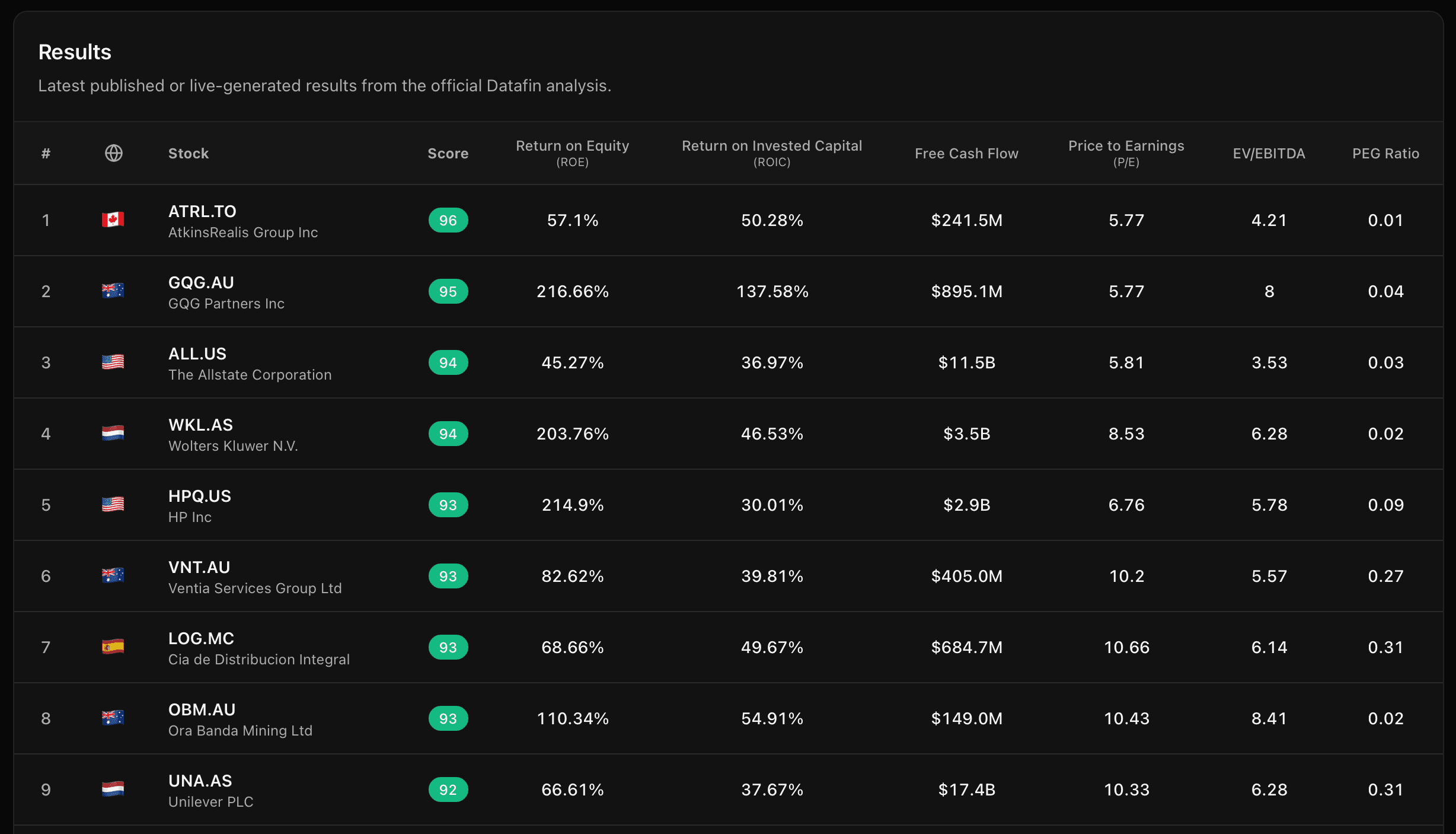1456x834 pixels.
Task: Sort by Return on Equity header
Action: [572, 153]
